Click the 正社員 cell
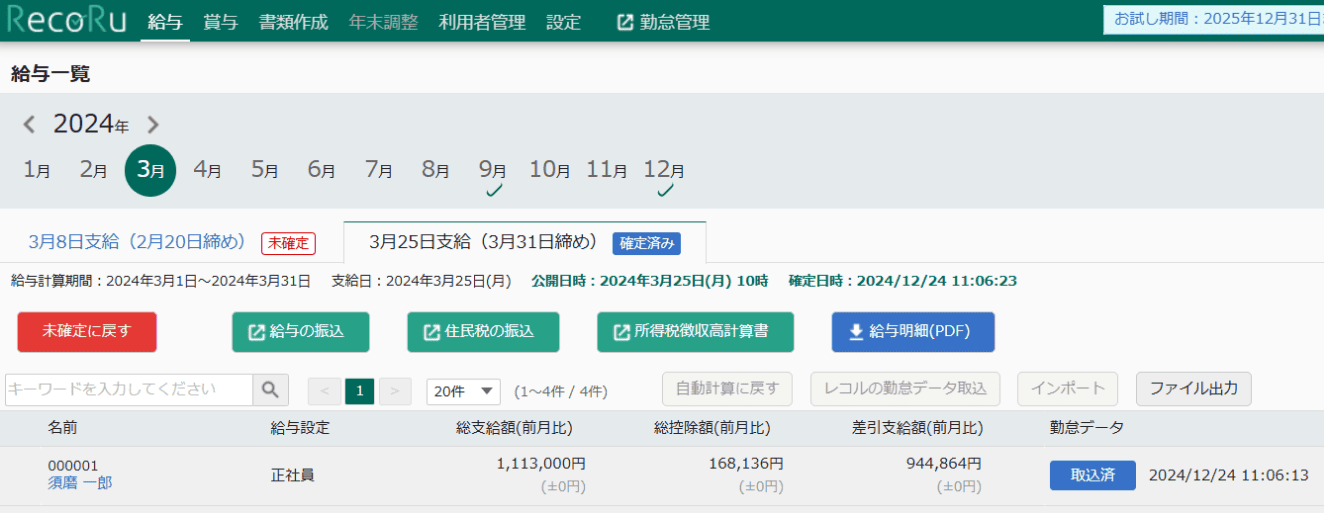 292,475
